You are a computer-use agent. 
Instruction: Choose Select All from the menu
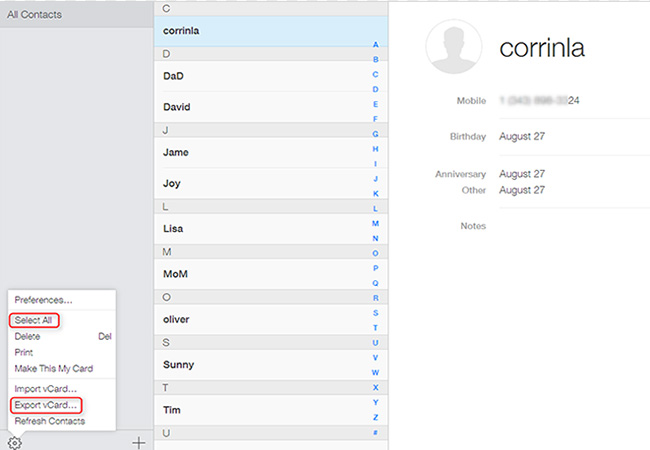[x=33, y=320]
